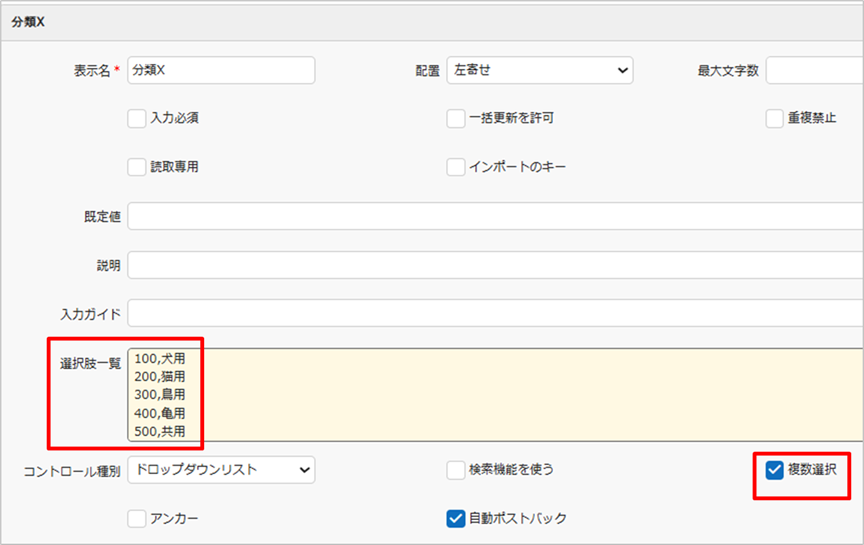The height and width of the screenshot is (545, 864).
Task: Enable the インポートのキー checkbox
Action: tap(456, 167)
